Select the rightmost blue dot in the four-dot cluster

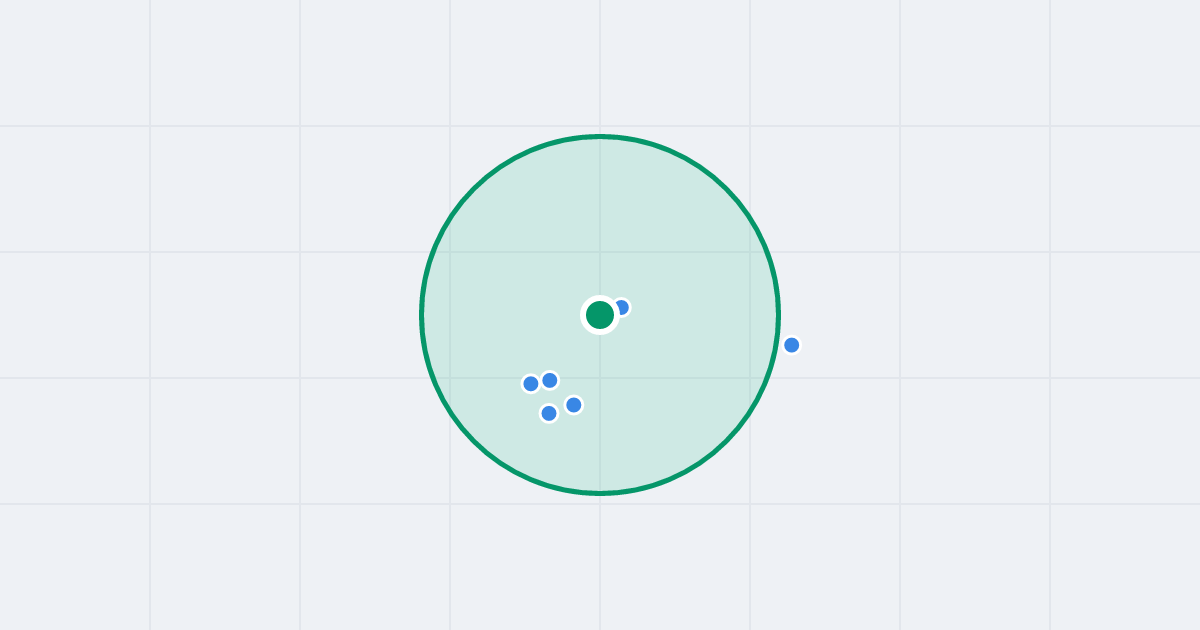pyautogui.click(x=574, y=405)
